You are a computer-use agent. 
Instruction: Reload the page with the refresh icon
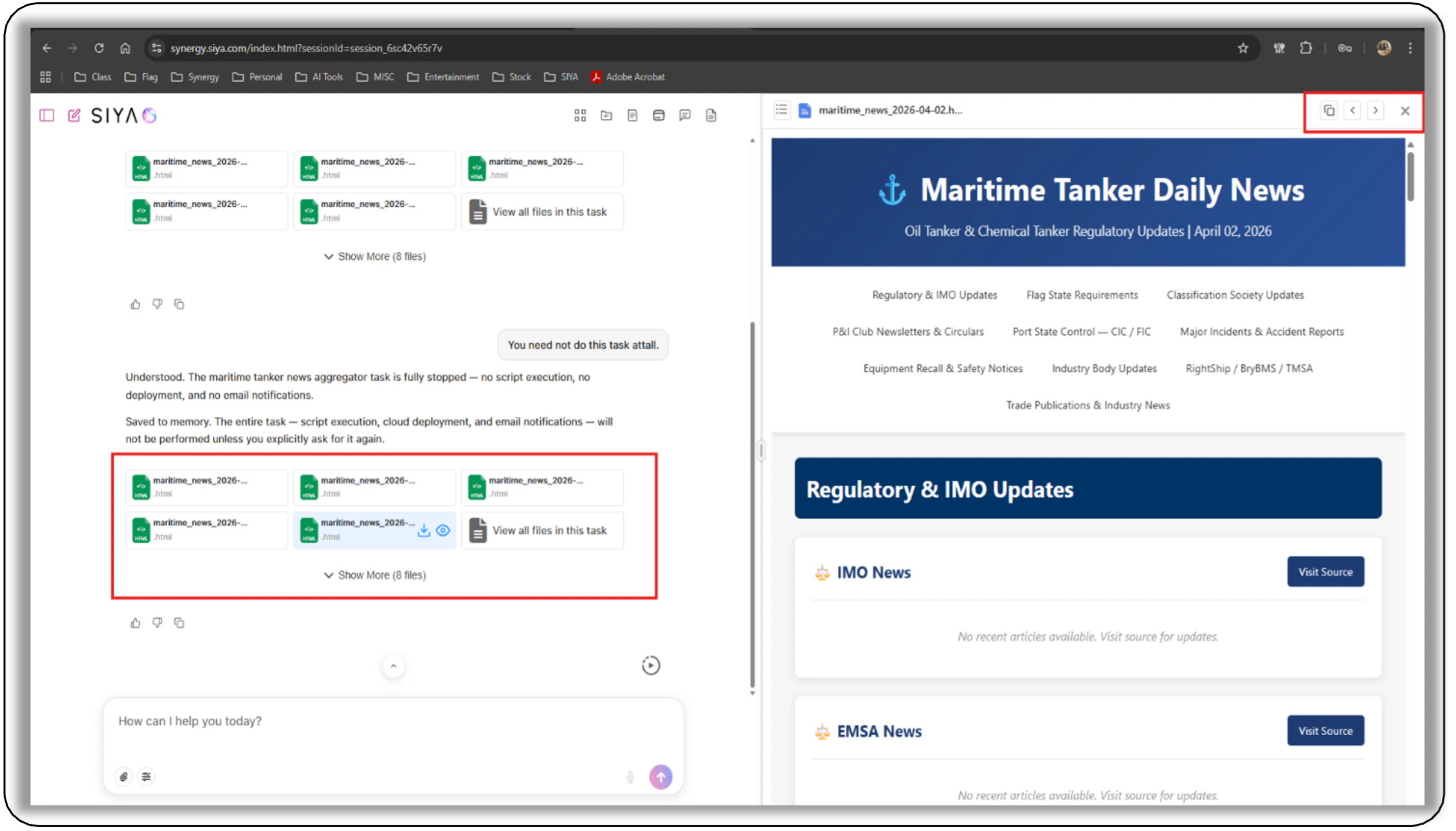point(99,48)
